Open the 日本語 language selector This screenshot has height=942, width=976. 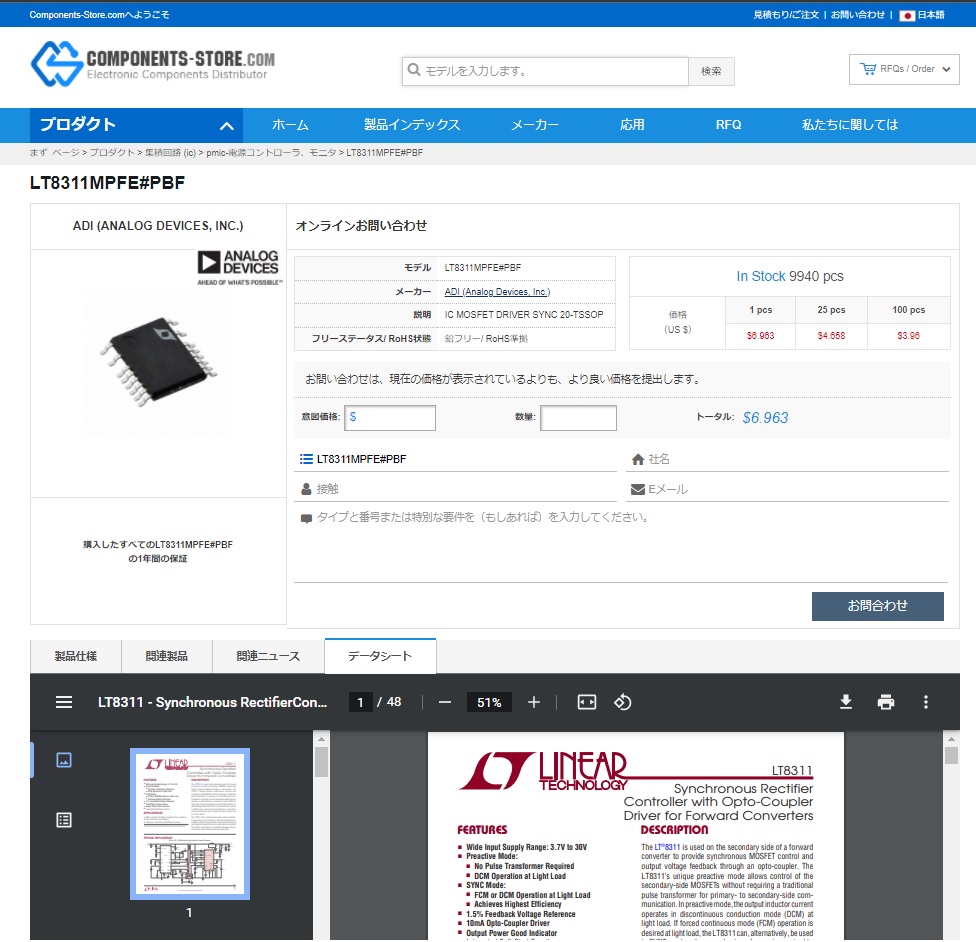[921, 15]
